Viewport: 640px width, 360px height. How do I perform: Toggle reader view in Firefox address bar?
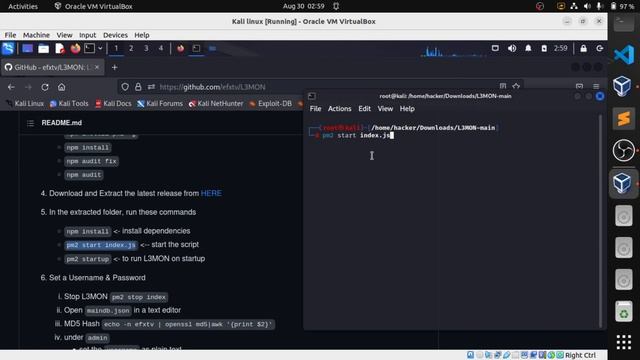coord(503,86)
